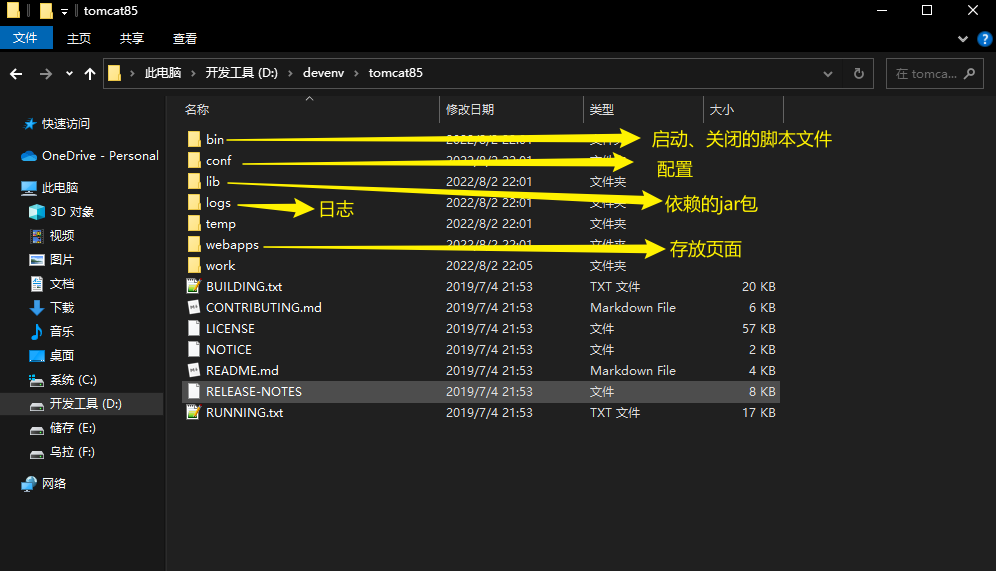Click the tomcat85 breadcrumb segment

(x=396, y=73)
